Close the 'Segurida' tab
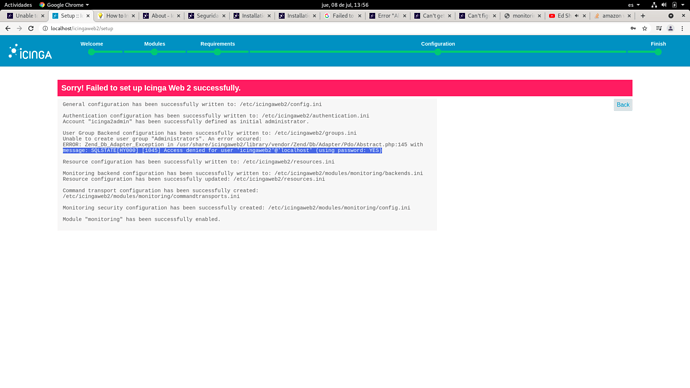Image resolution: width=690 pixels, height=388 pixels. pyautogui.click(x=224, y=15)
